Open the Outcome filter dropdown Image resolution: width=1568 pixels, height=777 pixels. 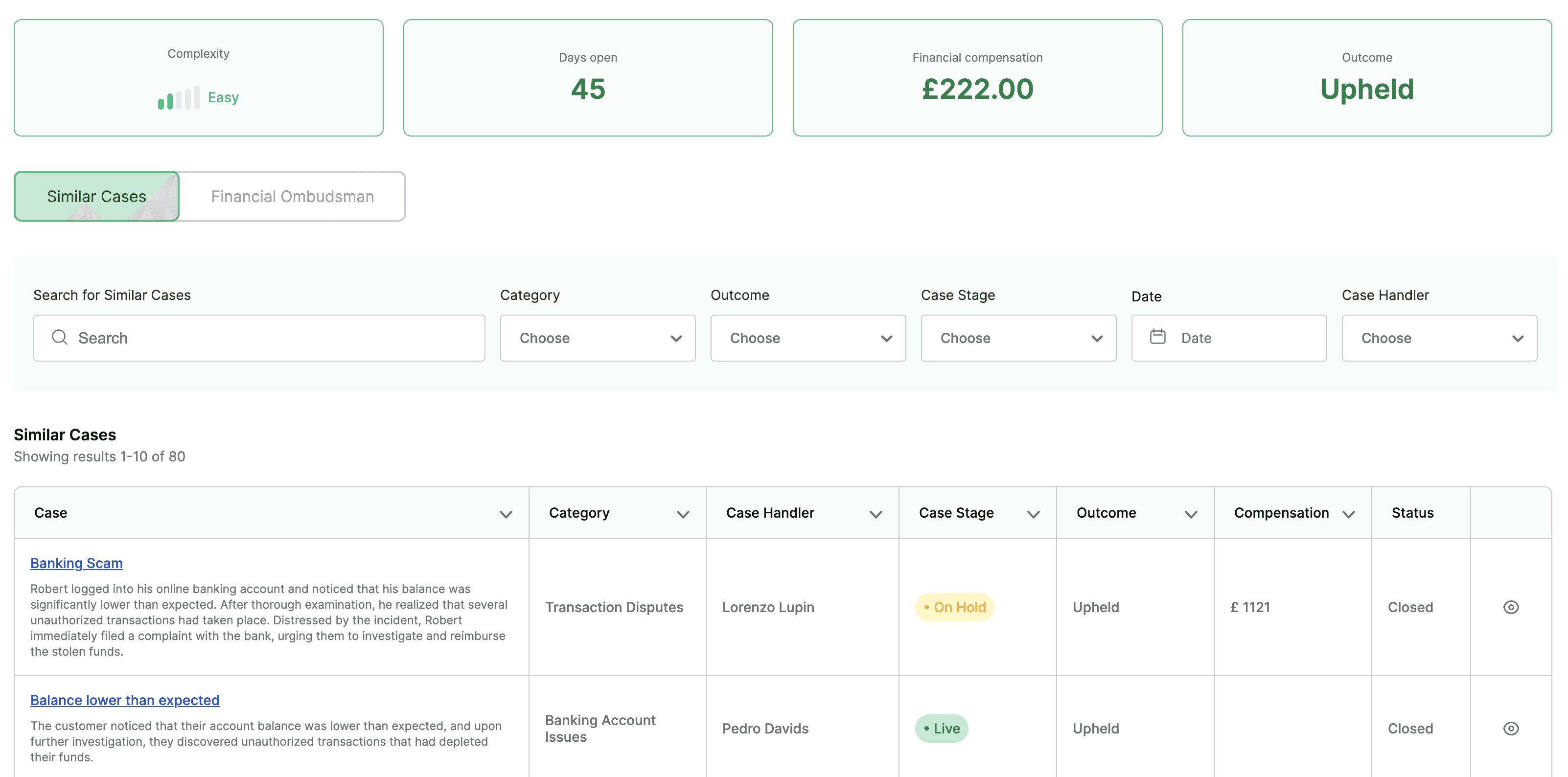[x=808, y=338]
